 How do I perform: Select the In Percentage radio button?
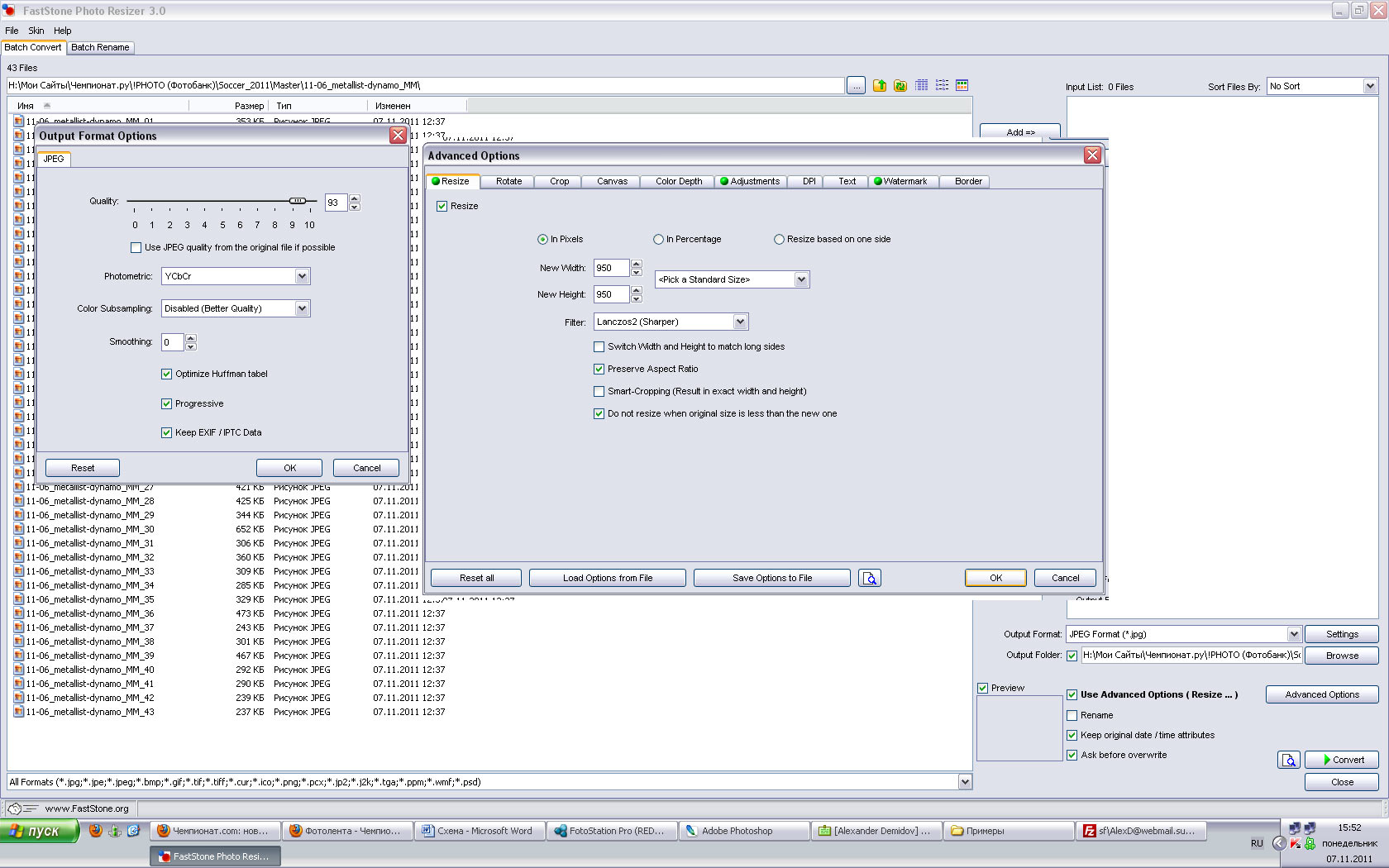pos(659,240)
